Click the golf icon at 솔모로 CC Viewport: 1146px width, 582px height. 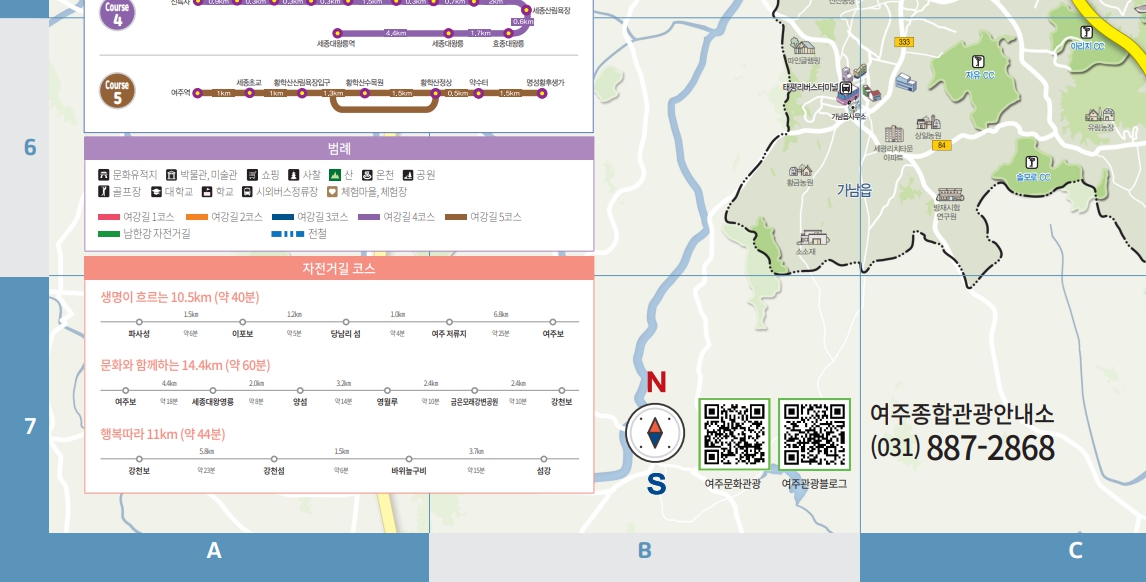tap(1032, 162)
